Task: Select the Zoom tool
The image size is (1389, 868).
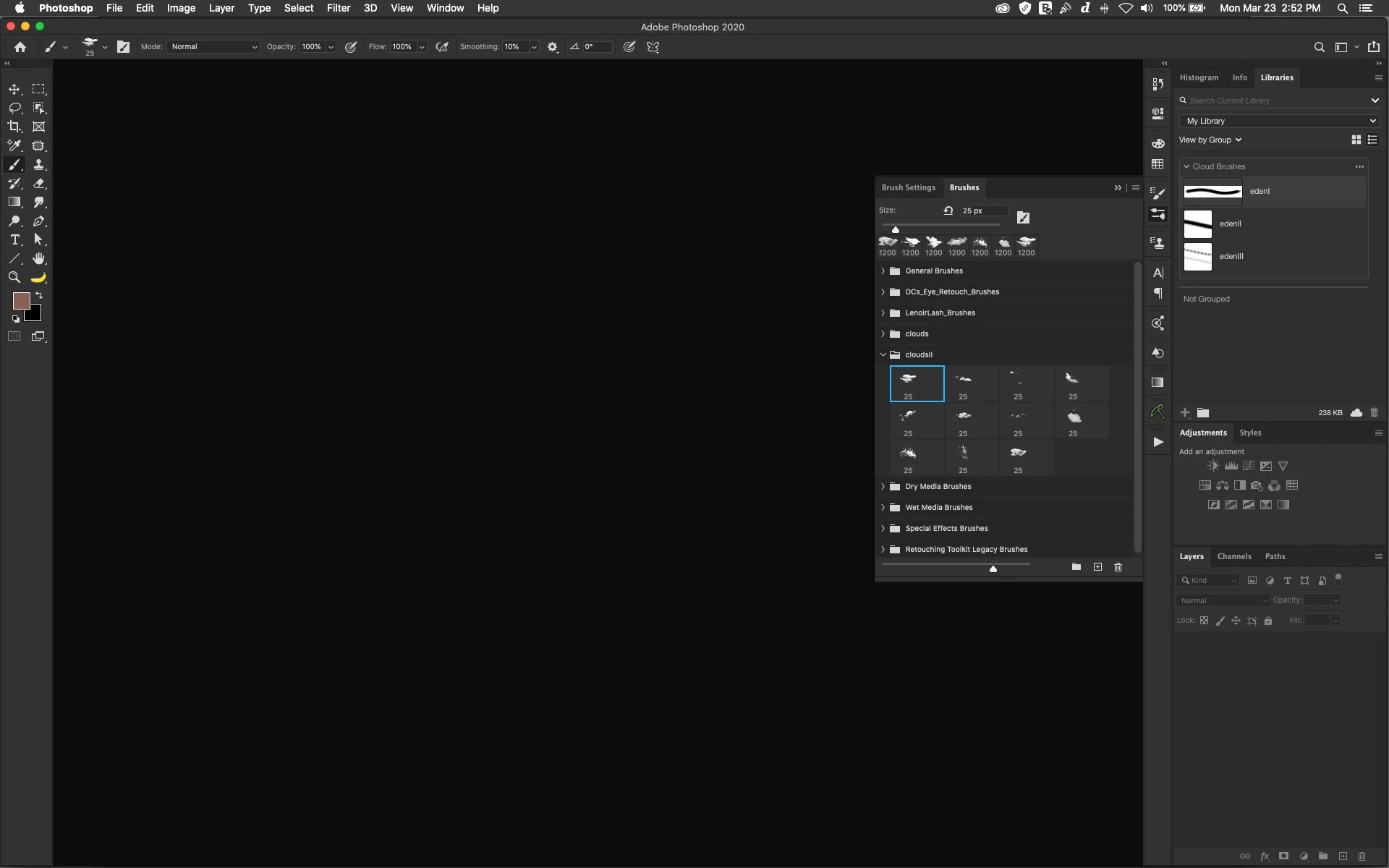Action: 14,277
